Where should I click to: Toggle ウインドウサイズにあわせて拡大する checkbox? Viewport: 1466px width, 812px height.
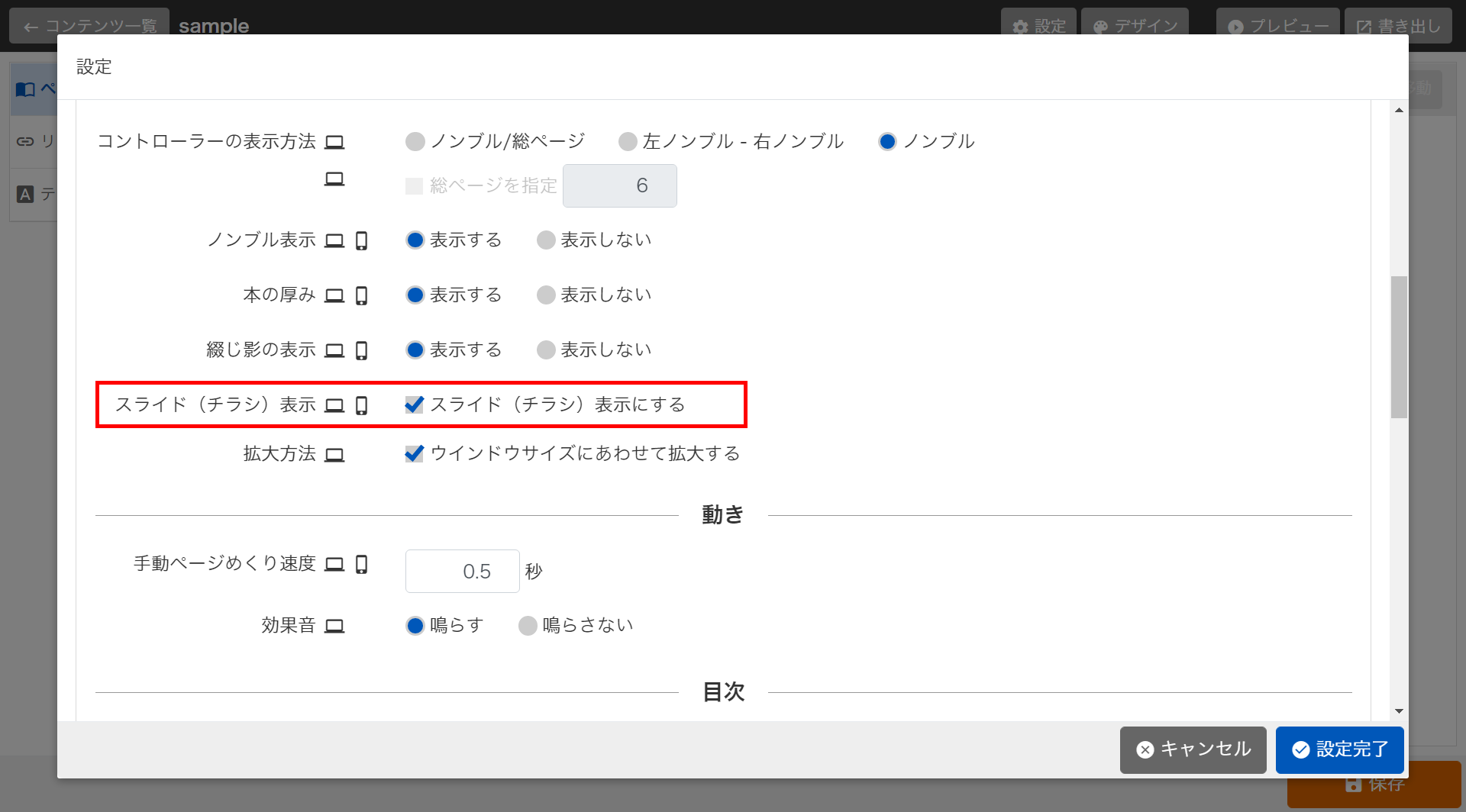tap(415, 454)
